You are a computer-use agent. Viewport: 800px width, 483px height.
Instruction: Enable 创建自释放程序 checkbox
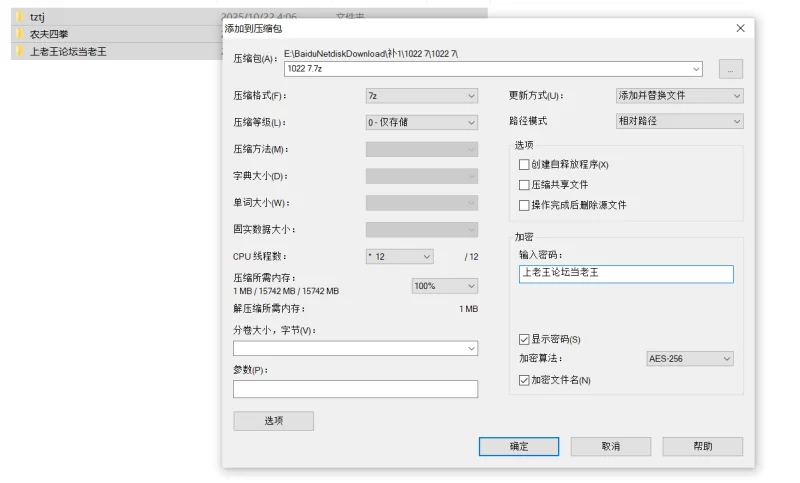tap(524, 164)
